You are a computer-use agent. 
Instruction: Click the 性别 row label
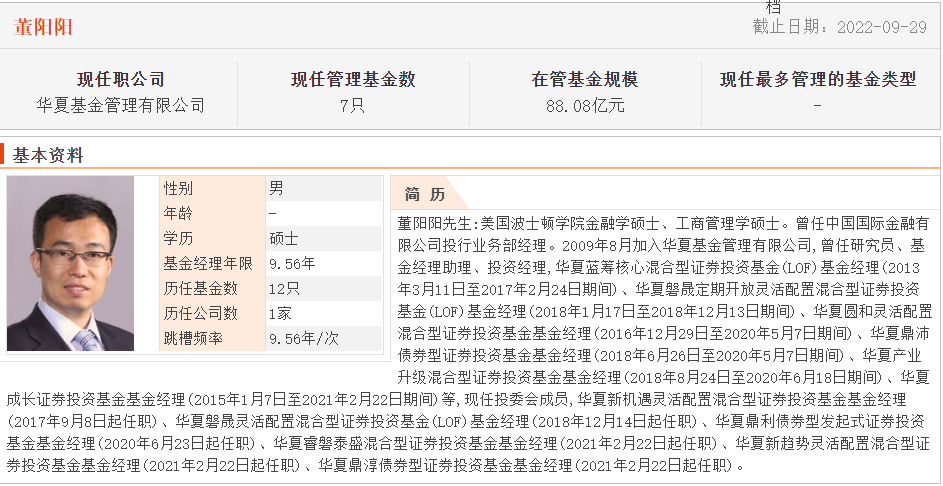tap(178, 188)
